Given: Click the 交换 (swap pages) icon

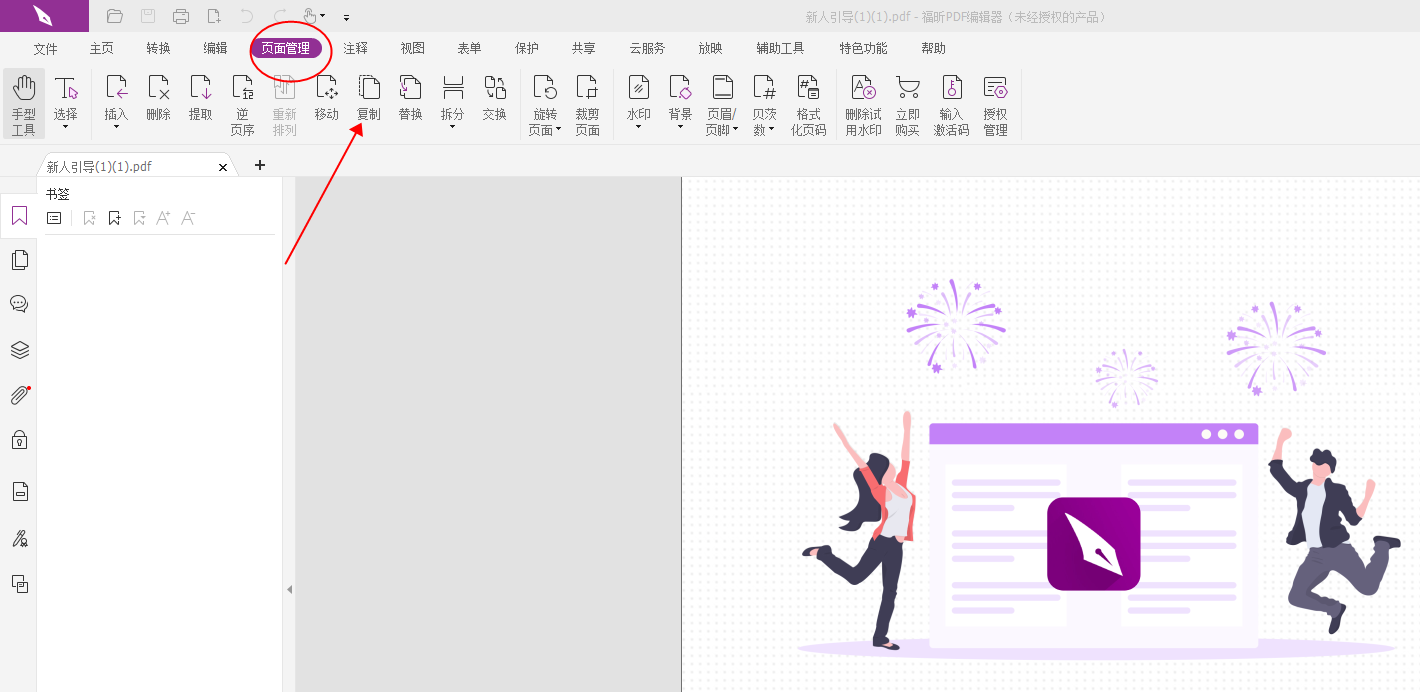Looking at the screenshot, I should [494, 98].
